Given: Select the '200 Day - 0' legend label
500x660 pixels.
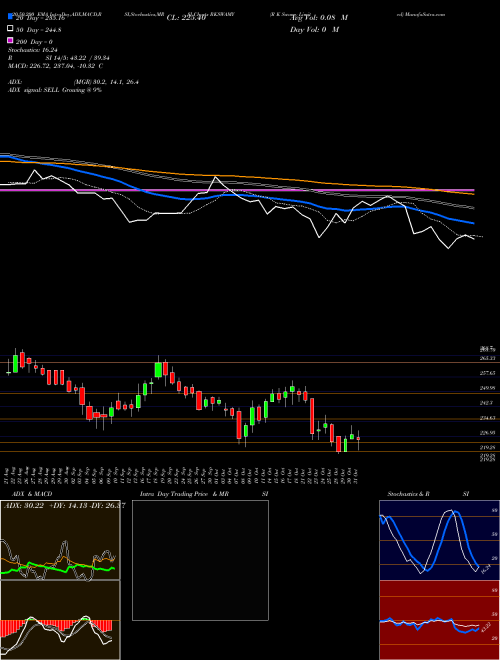Looking at the screenshot, I should tap(34, 42).
